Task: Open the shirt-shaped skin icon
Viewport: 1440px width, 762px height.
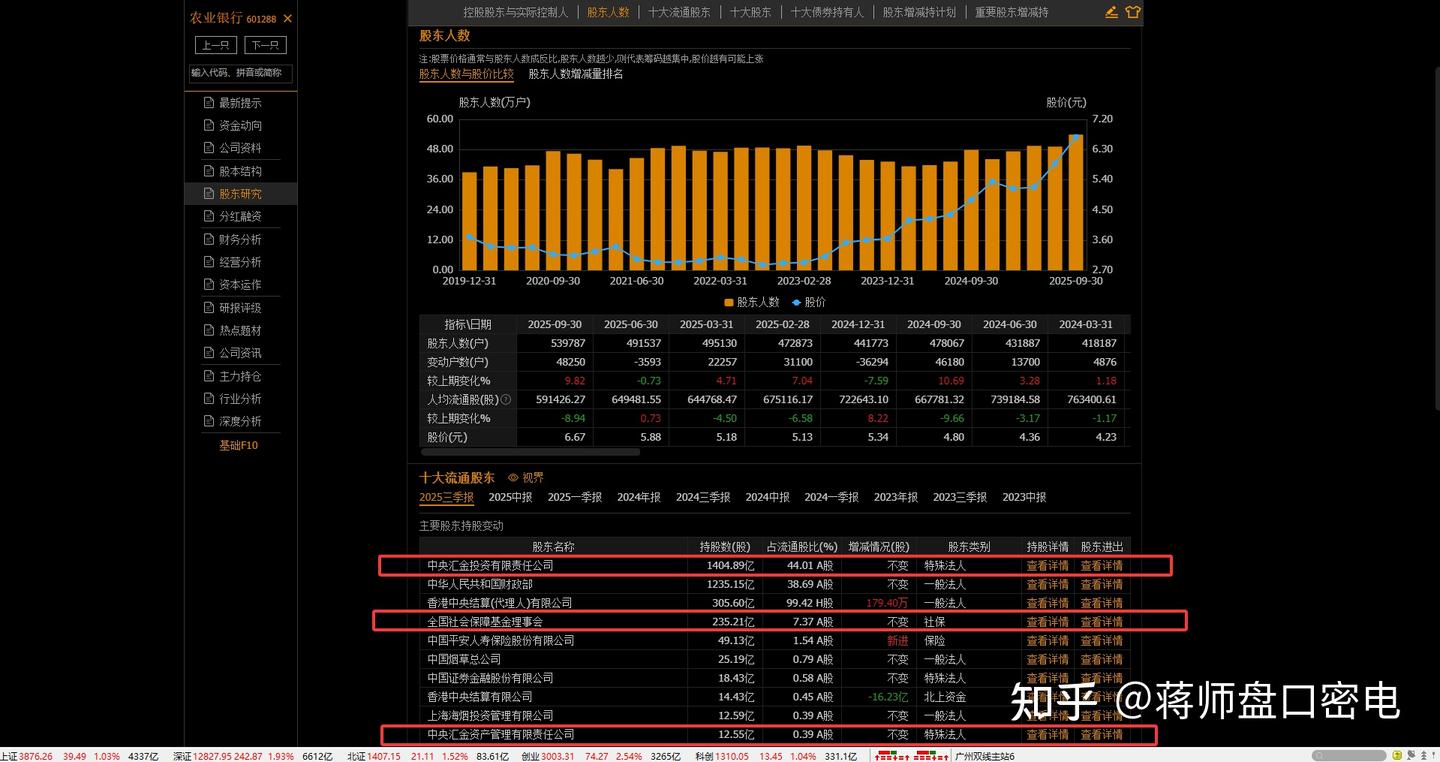Action: point(1132,12)
